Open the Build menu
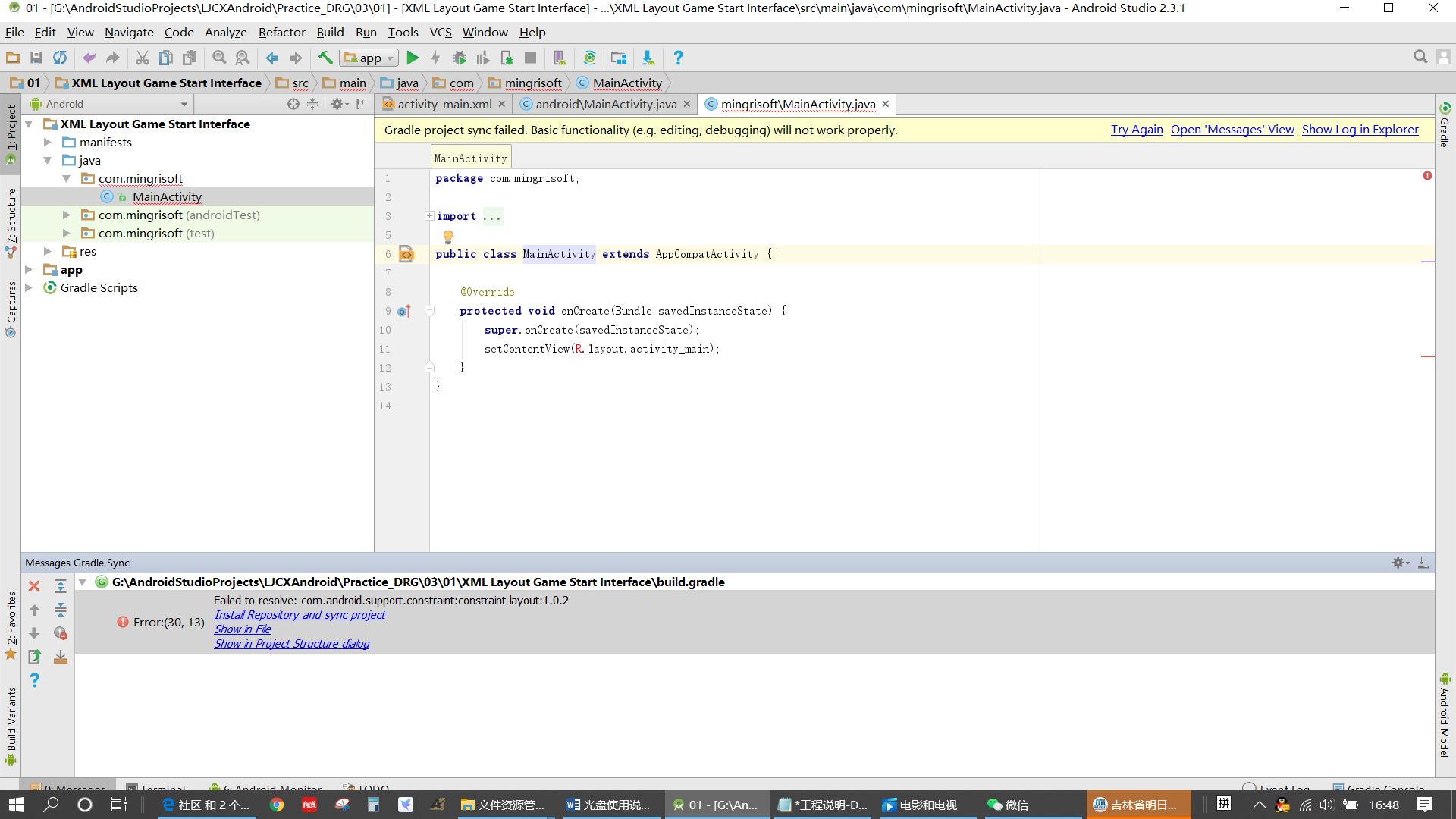 tap(330, 32)
